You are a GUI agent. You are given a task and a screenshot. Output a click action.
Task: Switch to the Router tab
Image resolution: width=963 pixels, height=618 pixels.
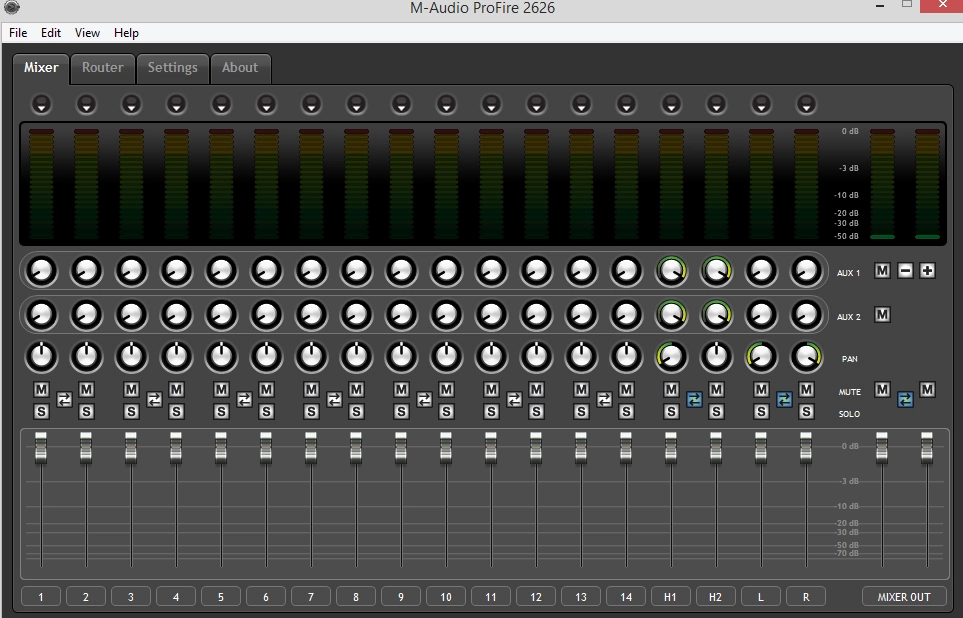coord(103,68)
